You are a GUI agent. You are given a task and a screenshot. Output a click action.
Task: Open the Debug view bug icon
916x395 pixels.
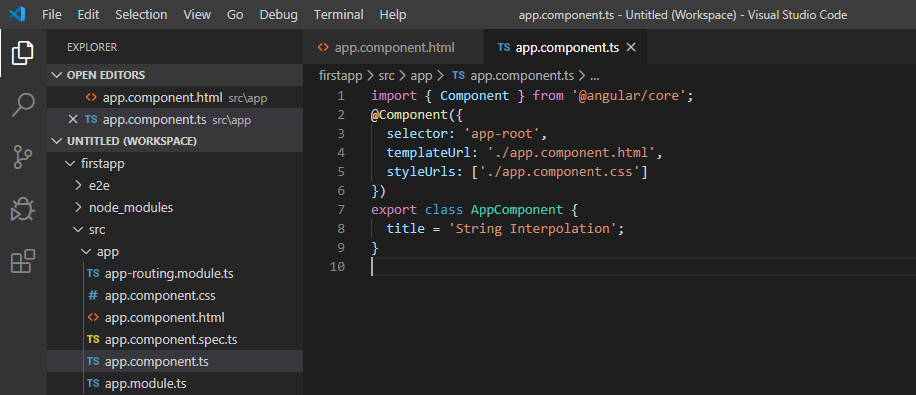23,209
